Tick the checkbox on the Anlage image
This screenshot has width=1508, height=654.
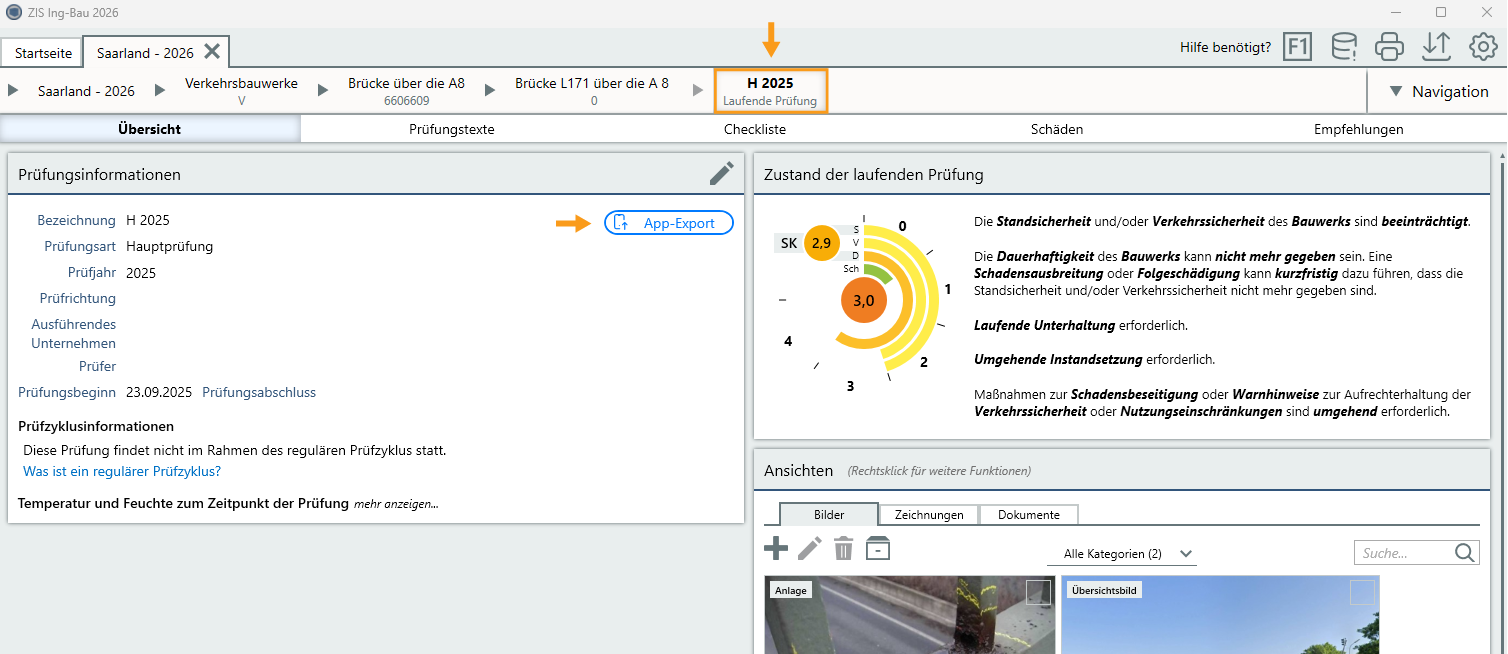click(x=1039, y=593)
